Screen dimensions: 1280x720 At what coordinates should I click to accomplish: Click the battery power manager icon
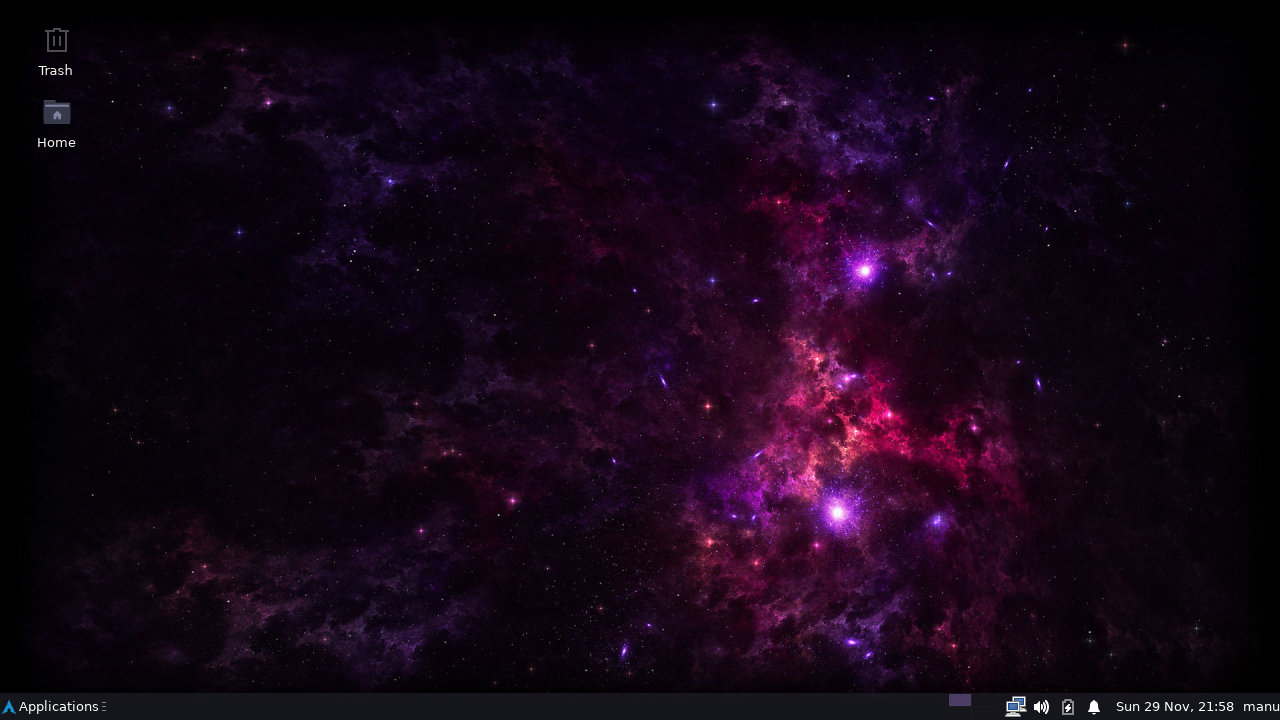(x=1067, y=707)
